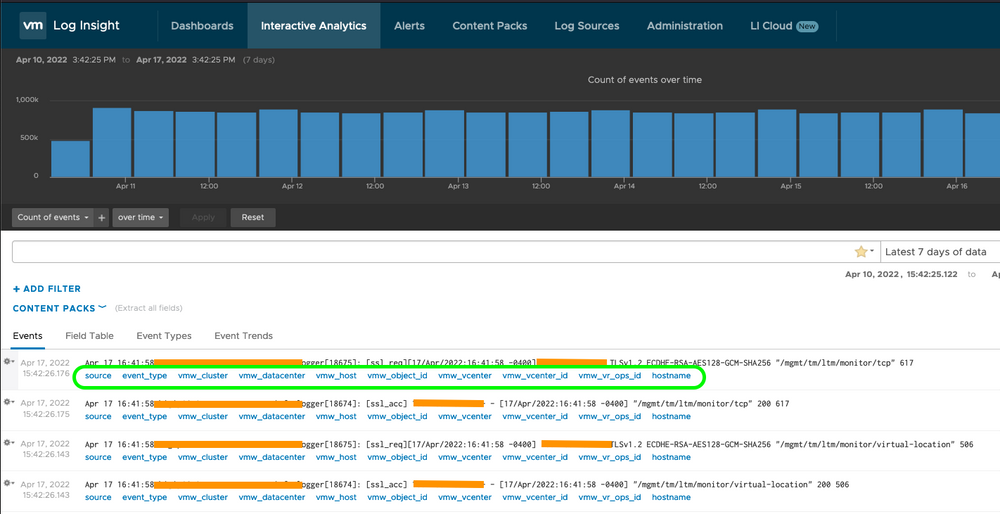Add another chart function with plus button
This screenshot has height=514, width=1000.
(x=101, y=217)
